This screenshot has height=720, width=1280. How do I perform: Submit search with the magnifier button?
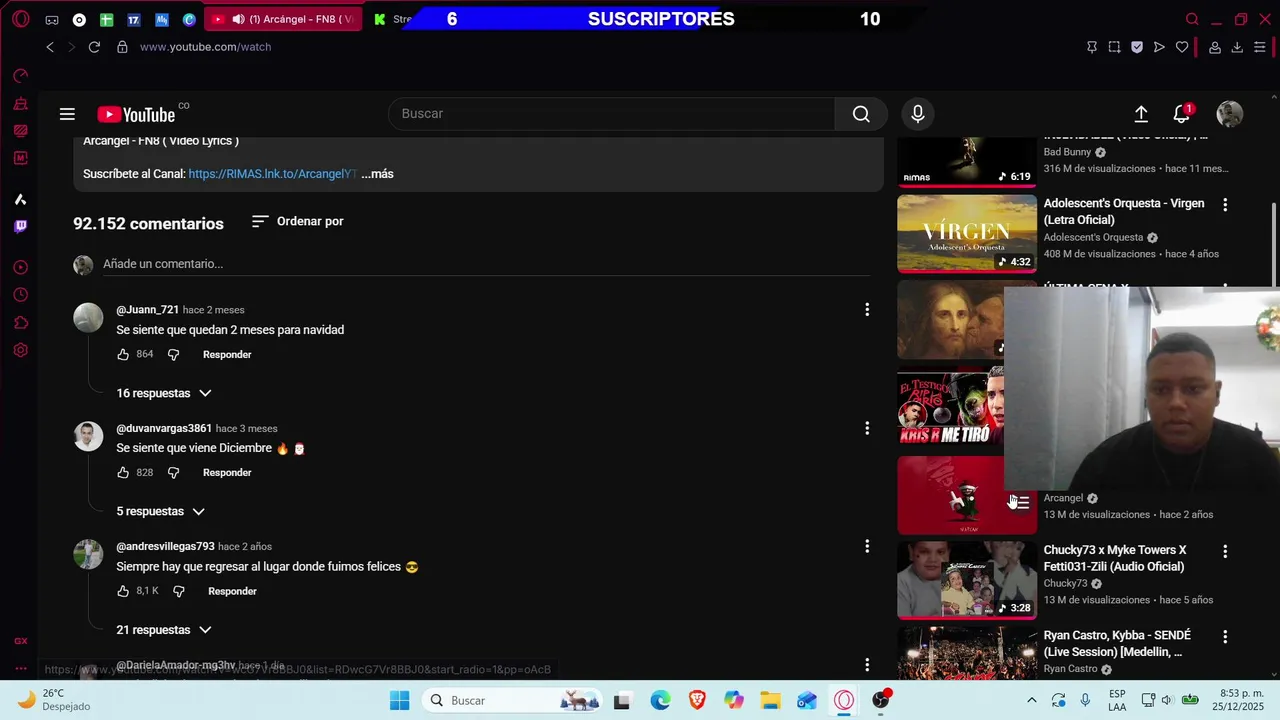[x=861, y=114]
